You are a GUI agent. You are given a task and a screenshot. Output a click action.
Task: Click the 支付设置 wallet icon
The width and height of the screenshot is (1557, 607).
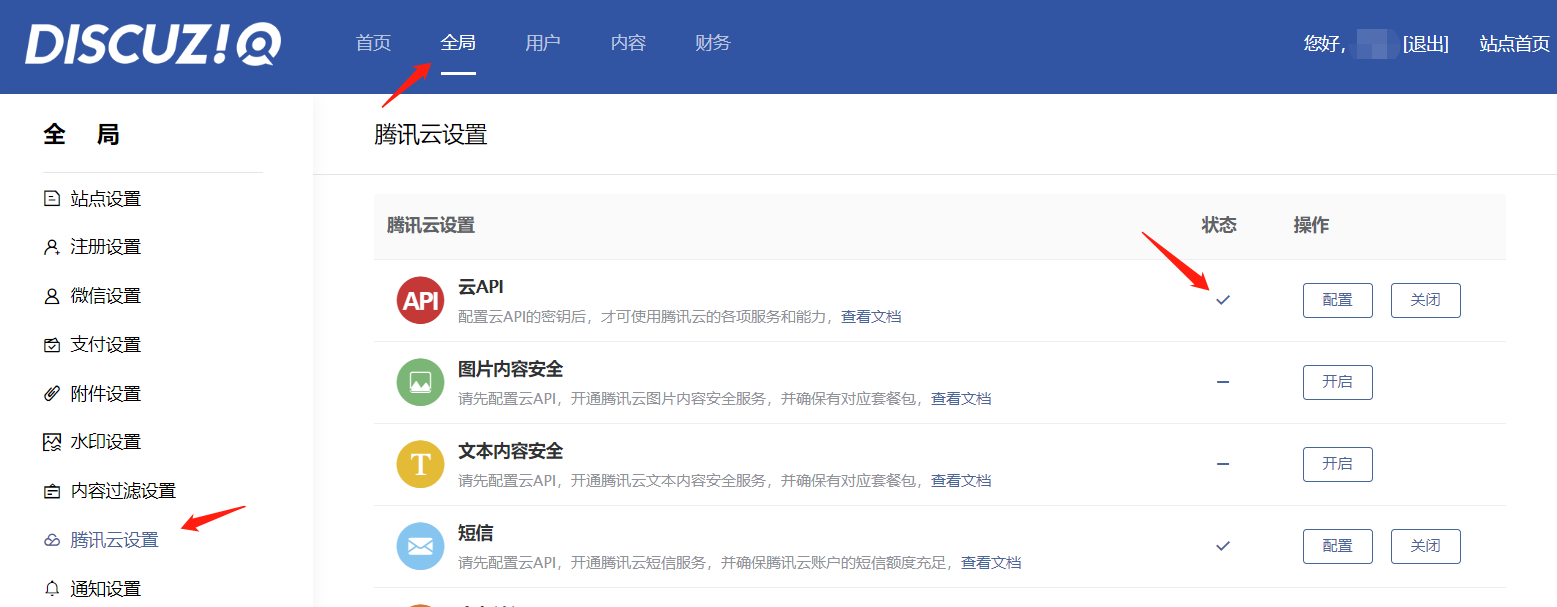pyautogui.click(x=52, y=345)
